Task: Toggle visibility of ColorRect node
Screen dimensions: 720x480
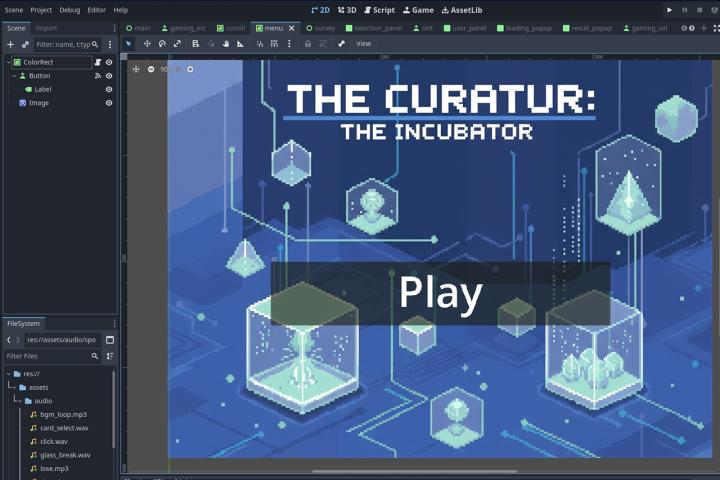Action: tap(109, 62)
